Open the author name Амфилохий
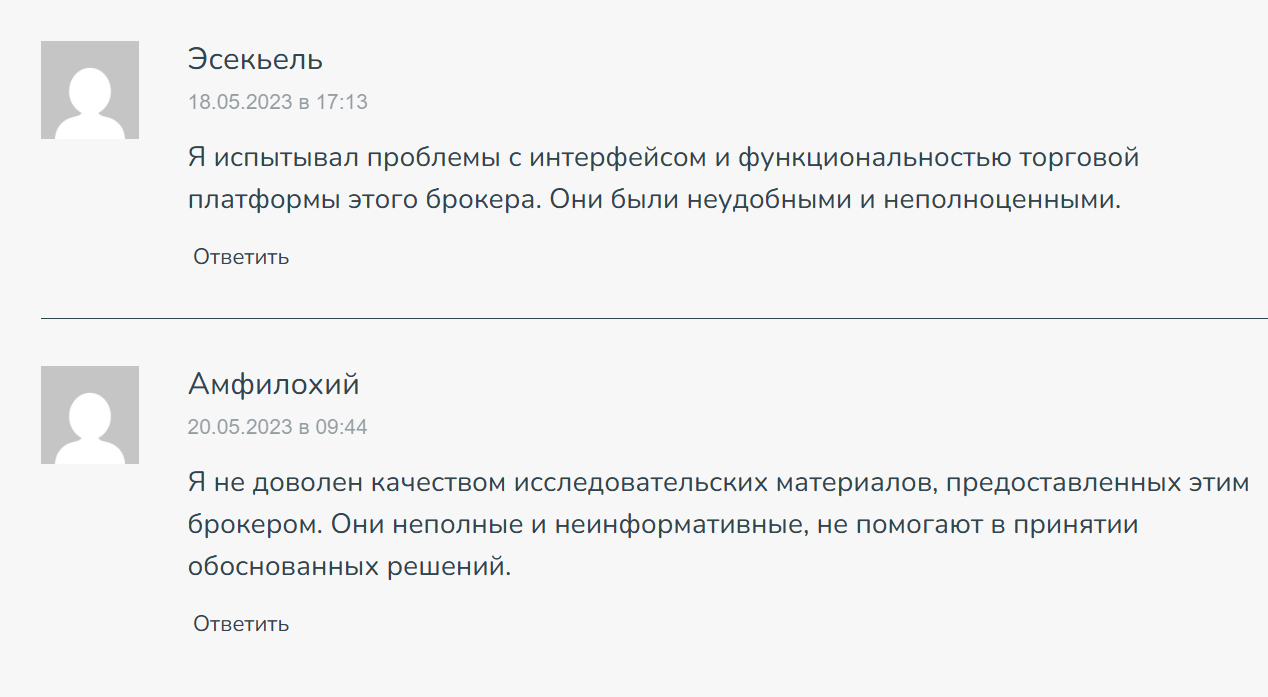 pyautogui.click(x=273, y=384)
